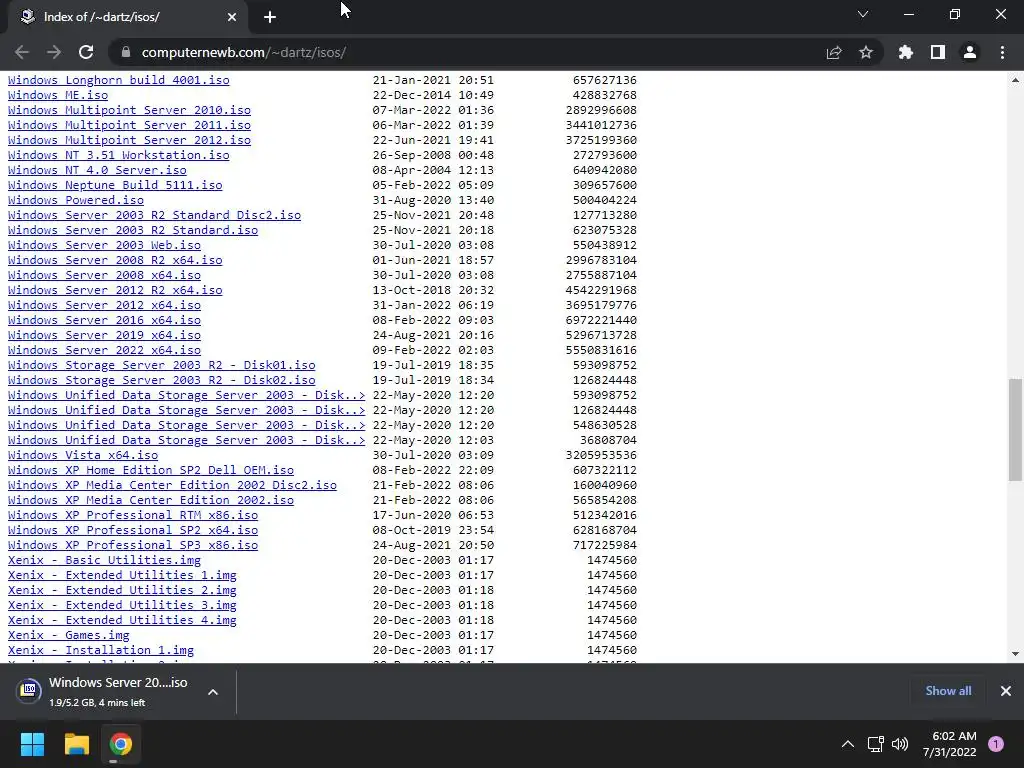The height and width of the screenshot is (768, 1024).
Task: Click the Chrome taskbar icon
Action: (121, 744)
